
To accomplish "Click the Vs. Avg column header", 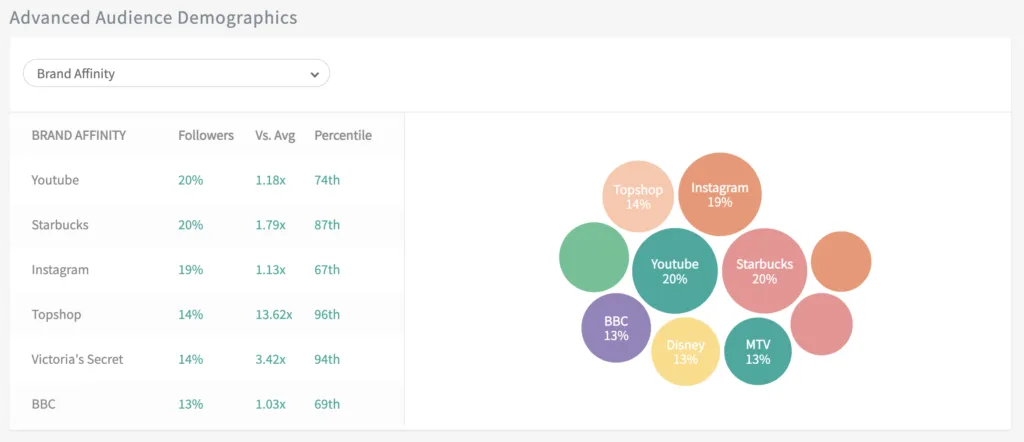I will coord(275,135).
